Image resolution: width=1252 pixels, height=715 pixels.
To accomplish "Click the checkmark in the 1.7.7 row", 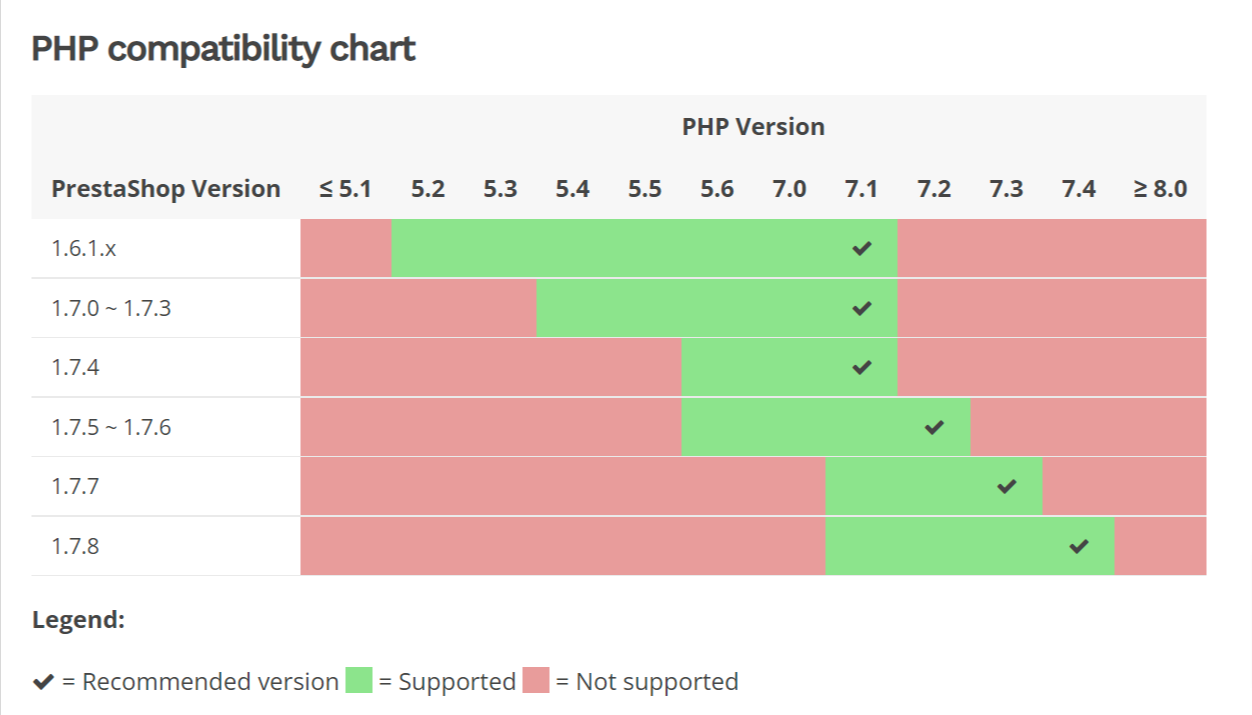I will pyautogui.click(x=1007, y=487).
